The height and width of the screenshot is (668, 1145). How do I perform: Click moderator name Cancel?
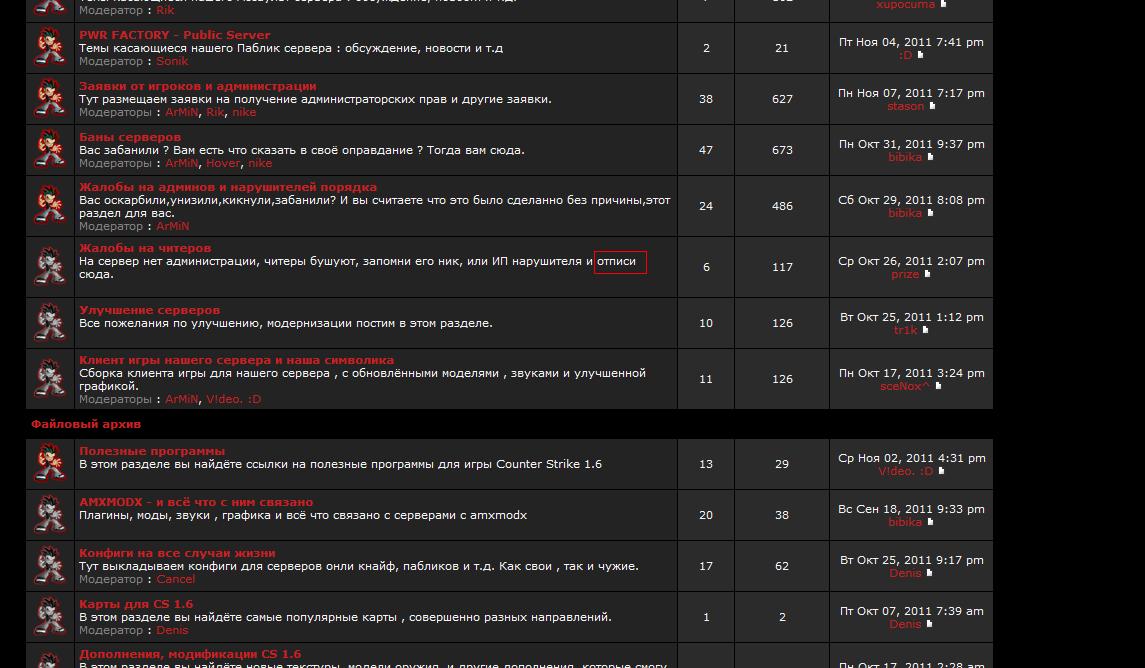tap(175, 579)
